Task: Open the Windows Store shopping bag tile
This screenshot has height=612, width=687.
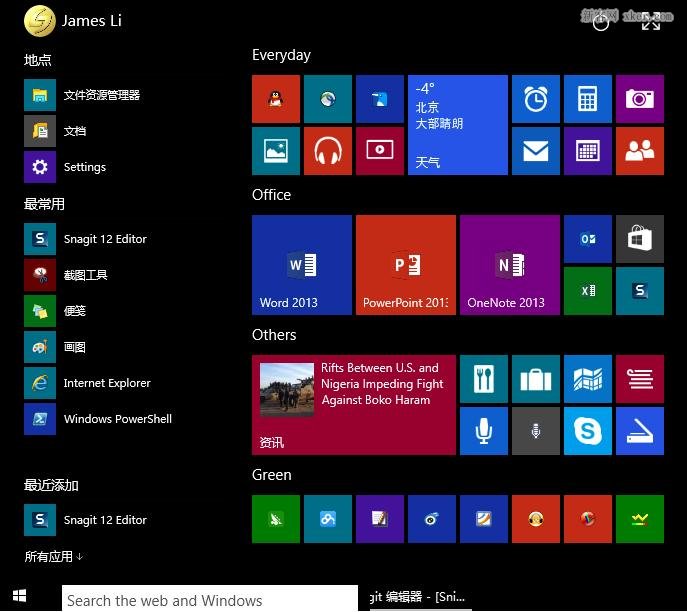Action: tap(640, 239)
